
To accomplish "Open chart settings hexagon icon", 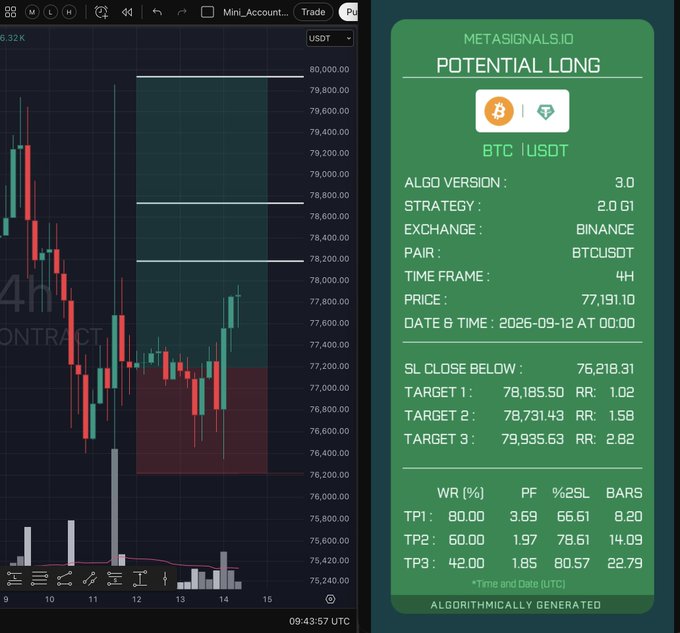I will (330, 599).
